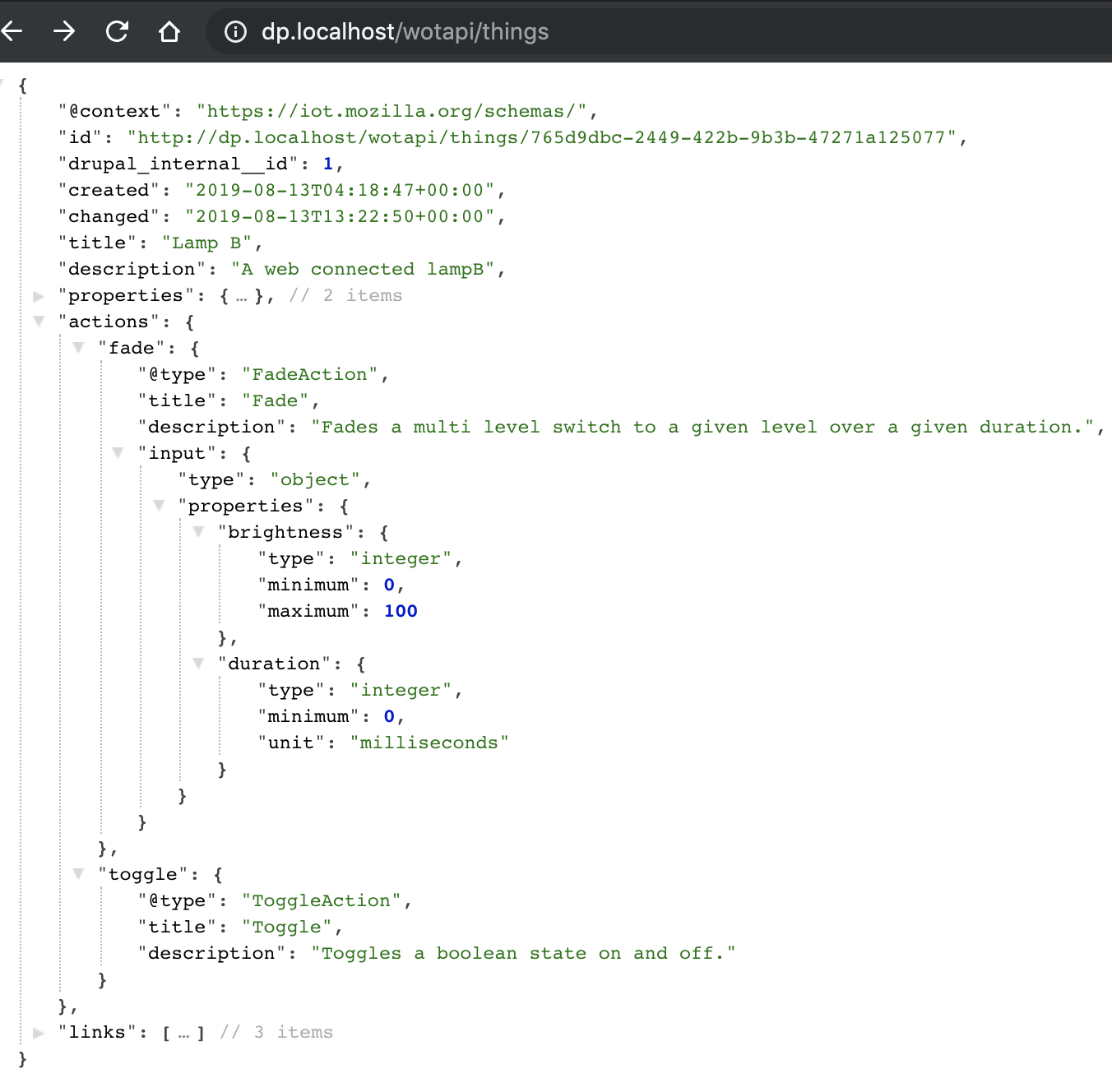Click the ellipsis in collapsed properties braces
This screenshot has height=1092, width=1112.
coord(241,297)
